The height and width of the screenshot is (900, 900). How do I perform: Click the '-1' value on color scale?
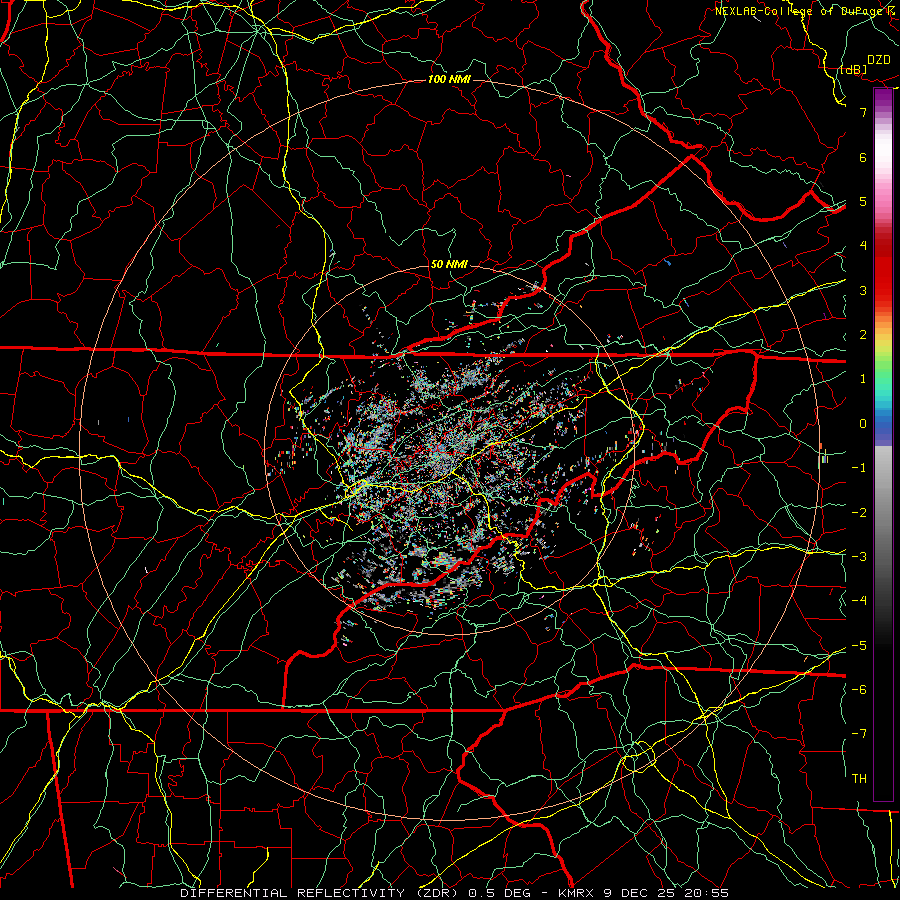(859, 468)
